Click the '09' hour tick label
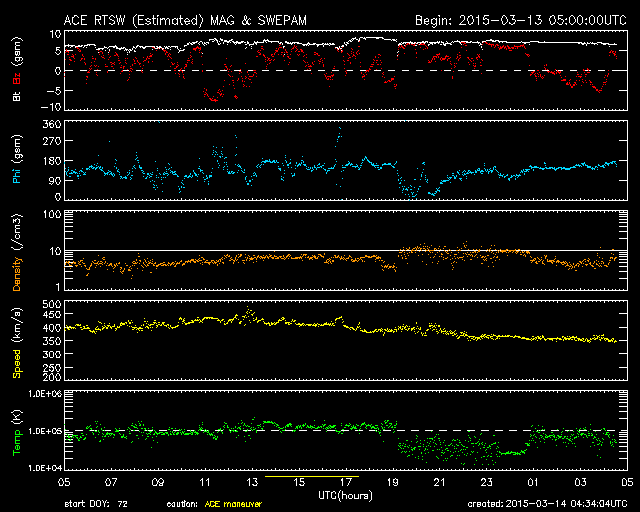This screenshot has width=640, height=512. pyautogui.click(x=158, y=482)
